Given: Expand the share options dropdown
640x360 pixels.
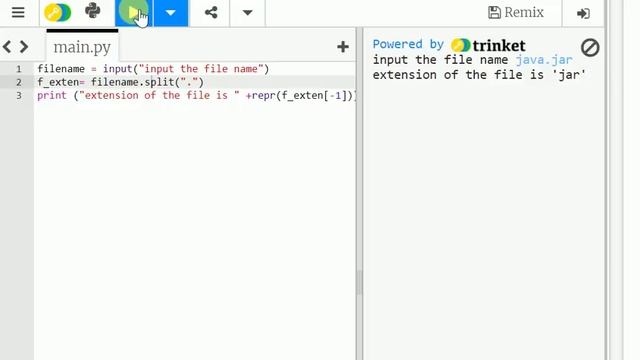Looking at the screenshot, I should [x=247, y=13].
